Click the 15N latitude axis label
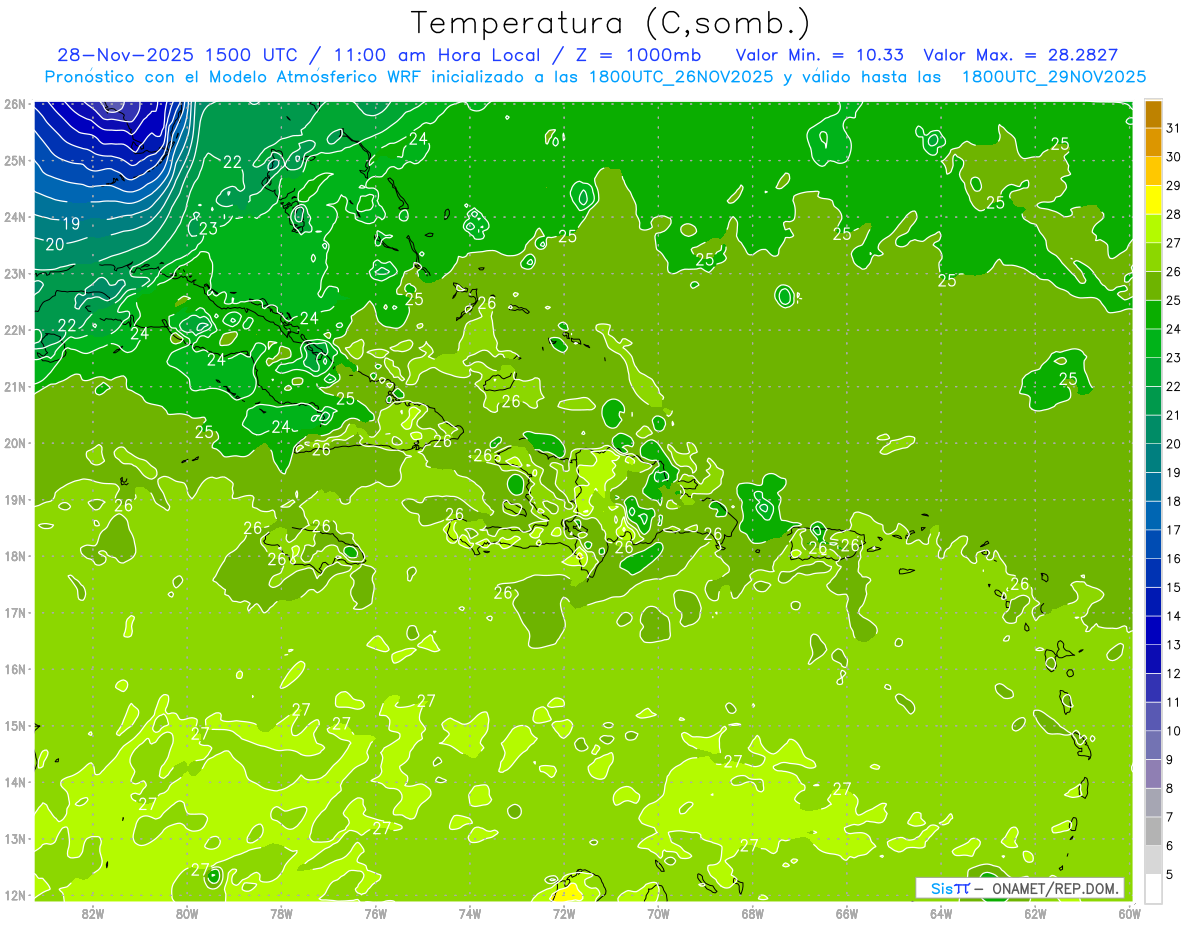 pyautogui.click(x=15, y=726)
